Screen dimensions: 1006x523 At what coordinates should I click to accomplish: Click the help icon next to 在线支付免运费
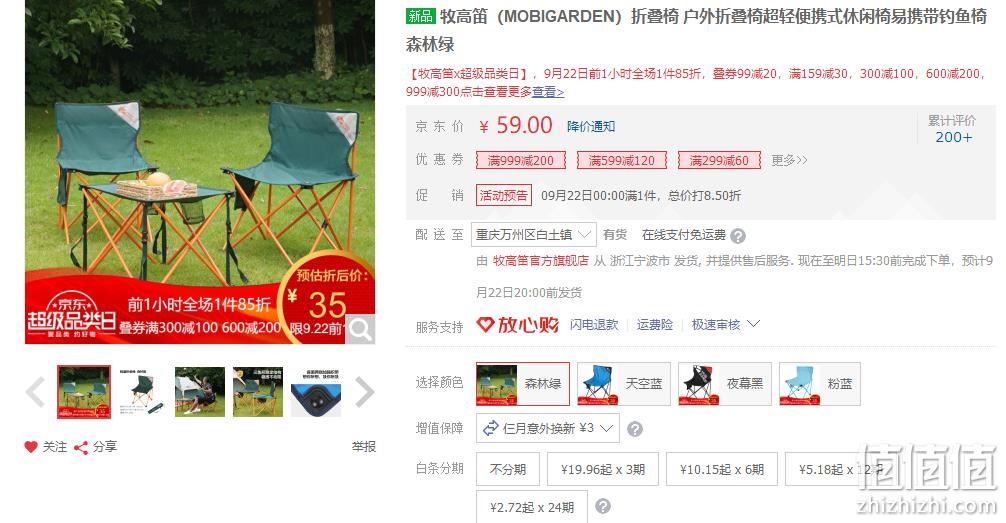738,236
